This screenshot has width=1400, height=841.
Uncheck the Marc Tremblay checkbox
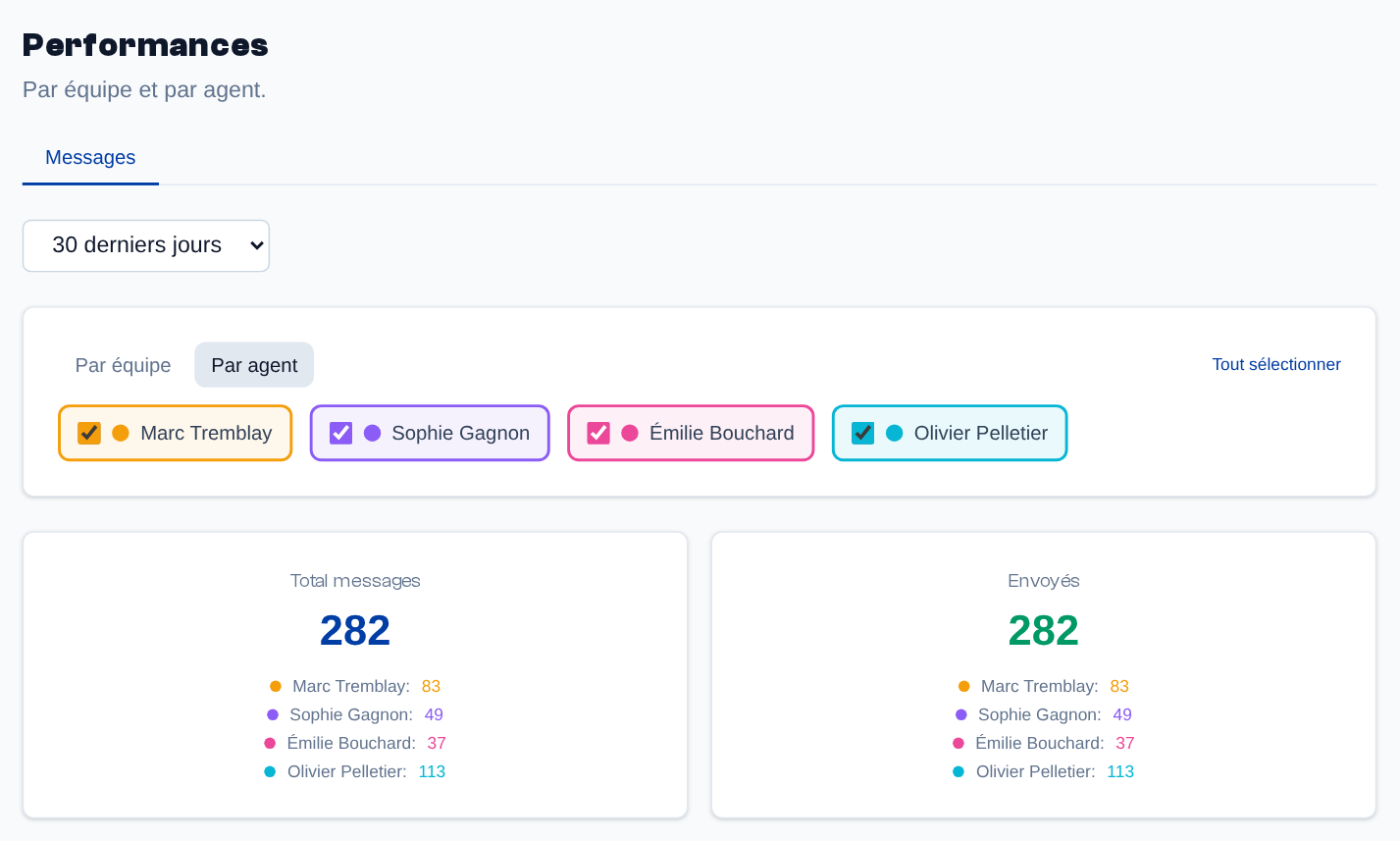89,433
